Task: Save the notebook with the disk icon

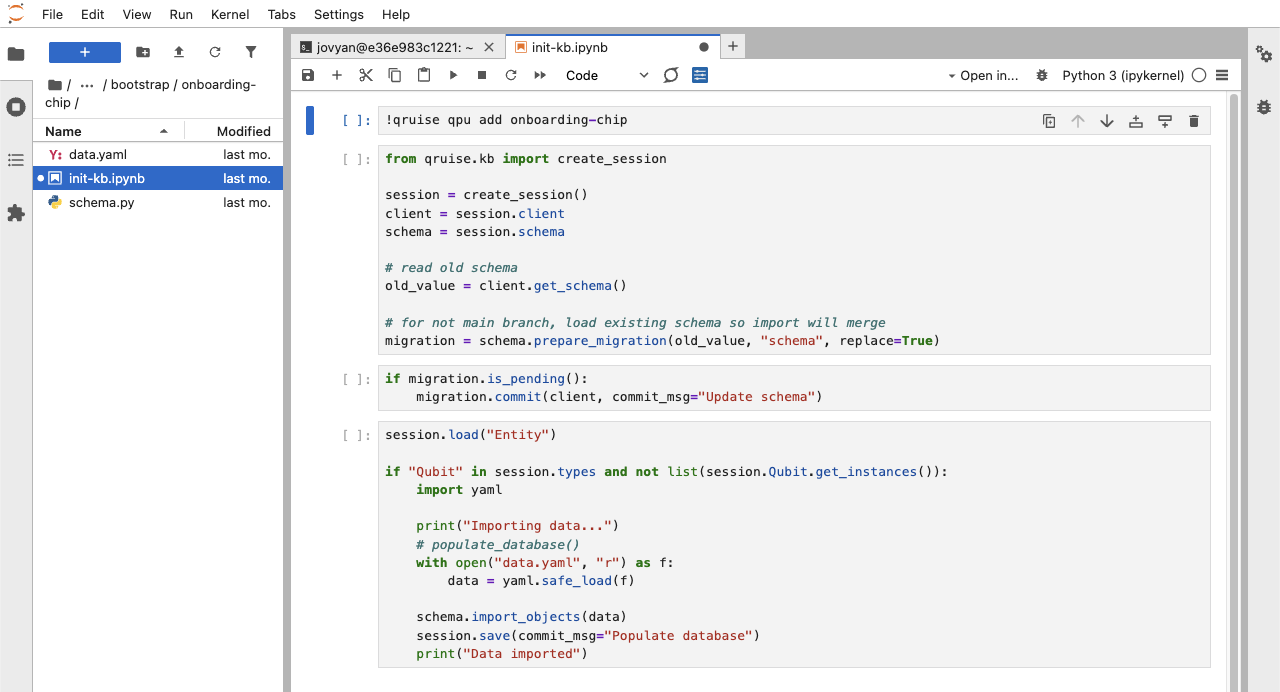Action: [308, 75]
